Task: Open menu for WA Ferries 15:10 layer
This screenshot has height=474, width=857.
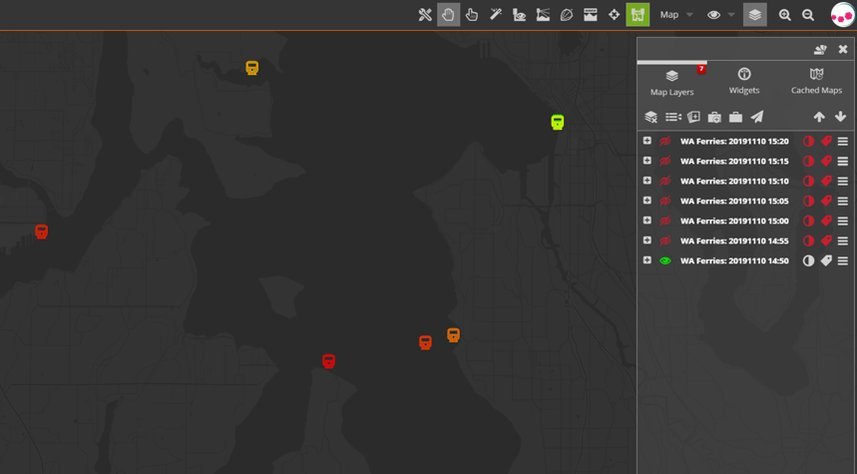Action: [843, 181]
